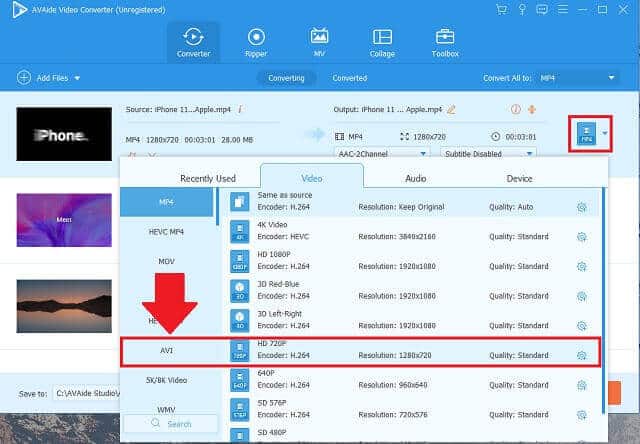Viewport: 640px width, 444px height.
Task: Select the sunset lake video thumbnail
Action: 64,306
